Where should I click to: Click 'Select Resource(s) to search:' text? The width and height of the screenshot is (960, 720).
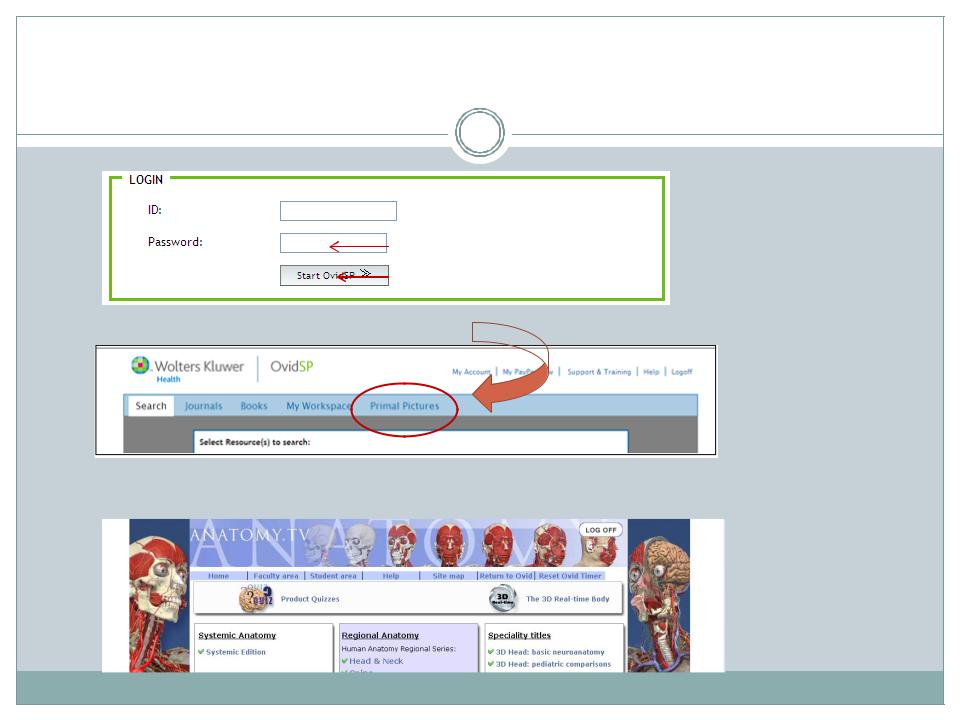(x=255, y=442)
